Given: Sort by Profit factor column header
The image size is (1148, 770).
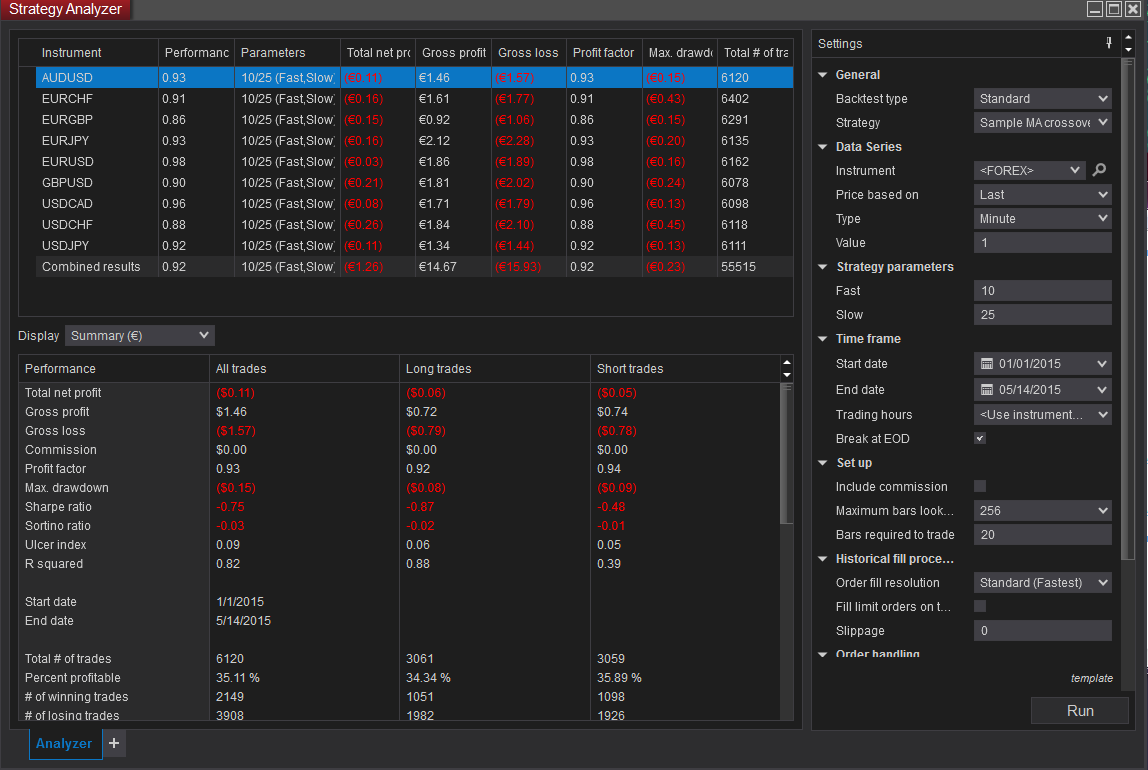Looking at the screenshot, I should click(x=604, y=53).
